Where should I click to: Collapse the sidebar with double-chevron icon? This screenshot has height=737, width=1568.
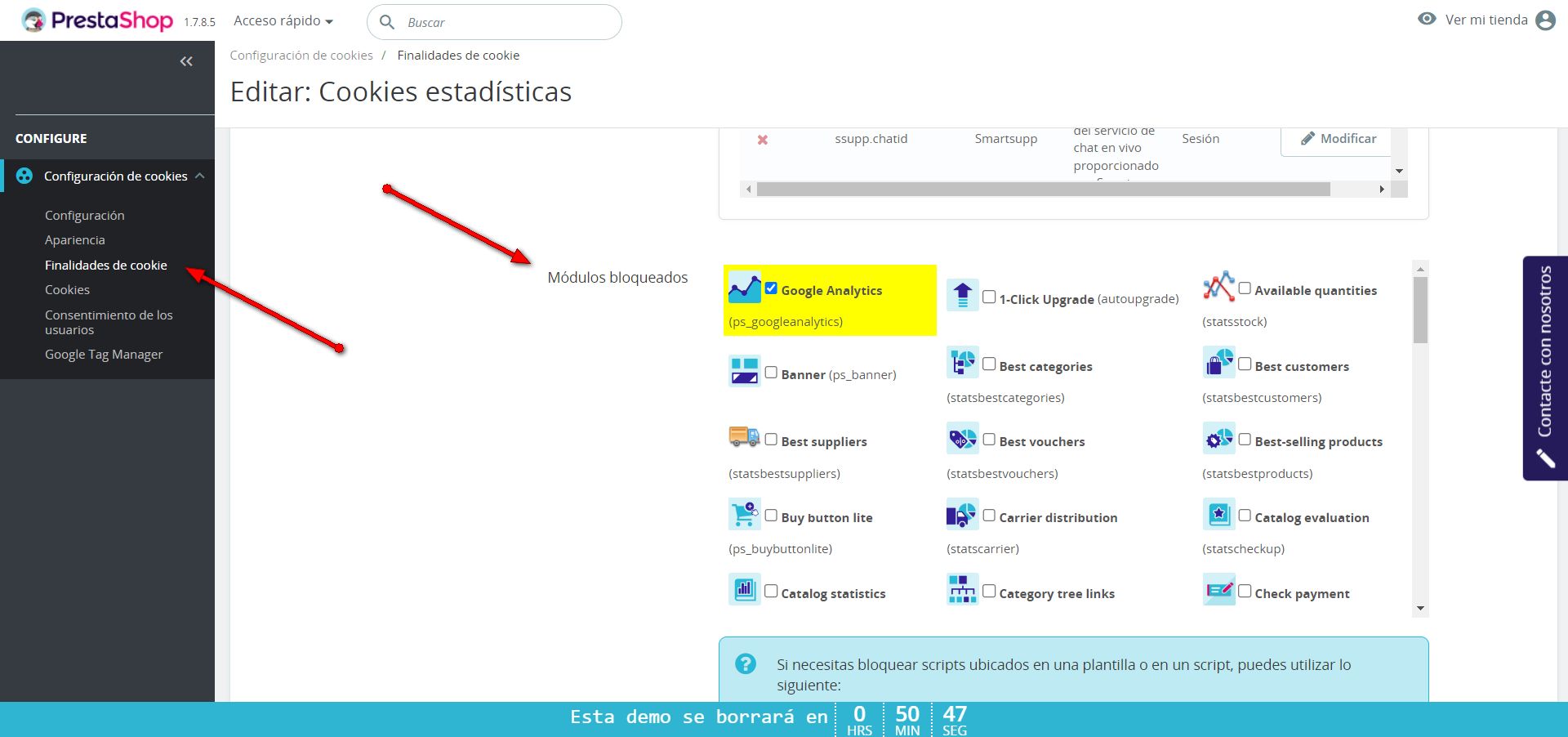click(x=186, y=61)
